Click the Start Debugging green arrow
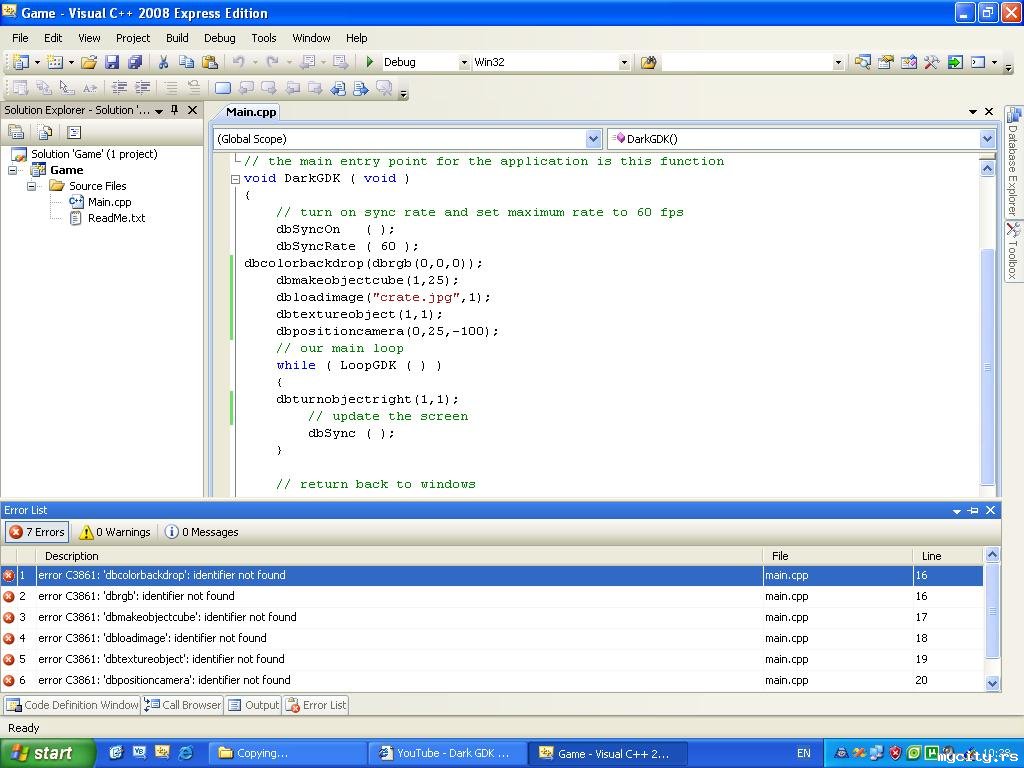Image resolution: width=1024 pixels, height=768 pixels. click(x=370, y=62)
